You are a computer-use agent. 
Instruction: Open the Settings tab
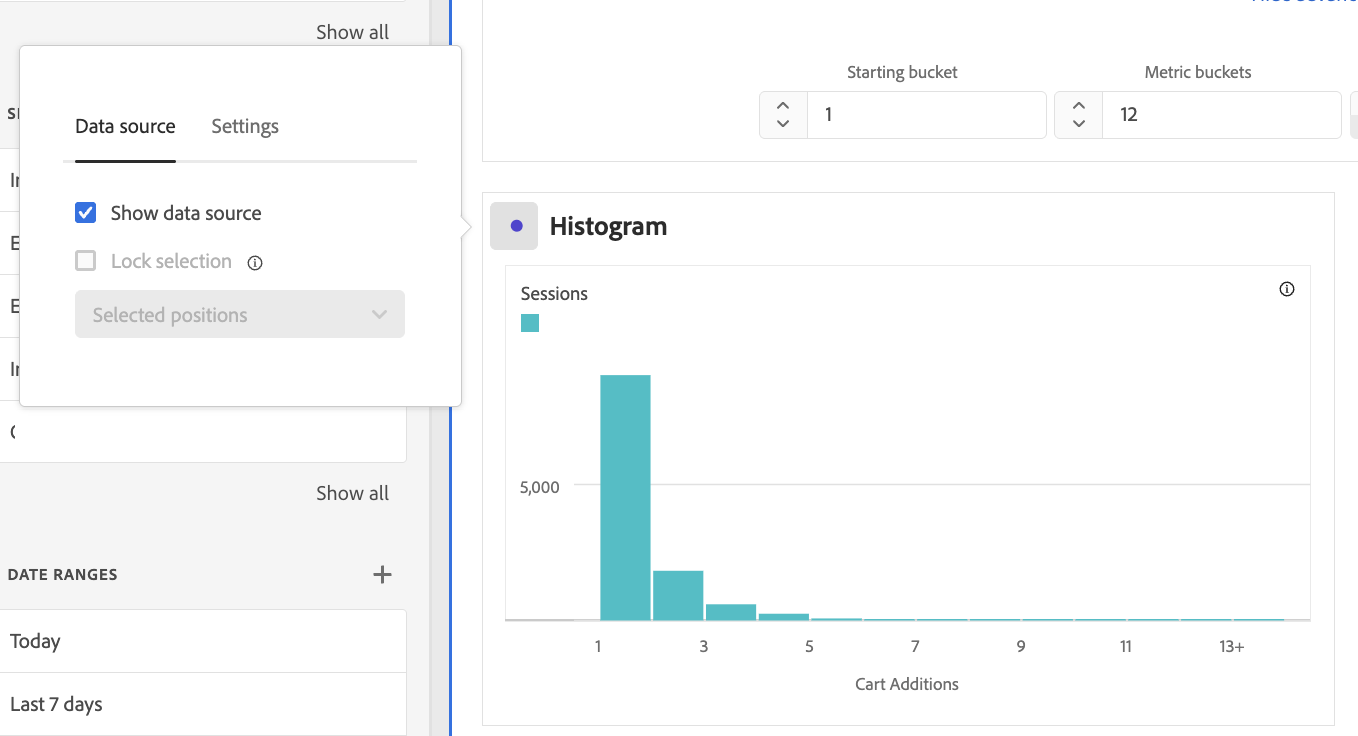click(x=245, y=126)
